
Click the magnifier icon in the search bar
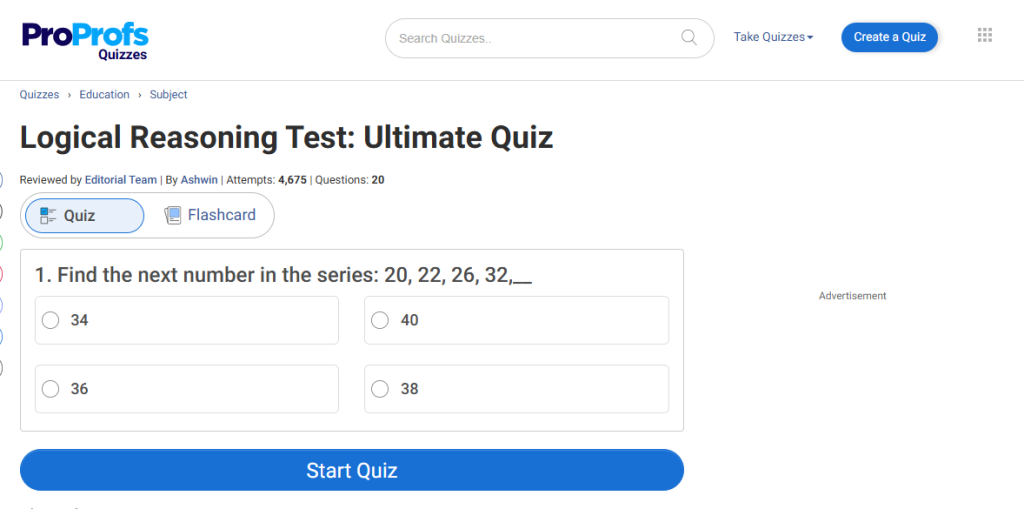coord(689,38)
